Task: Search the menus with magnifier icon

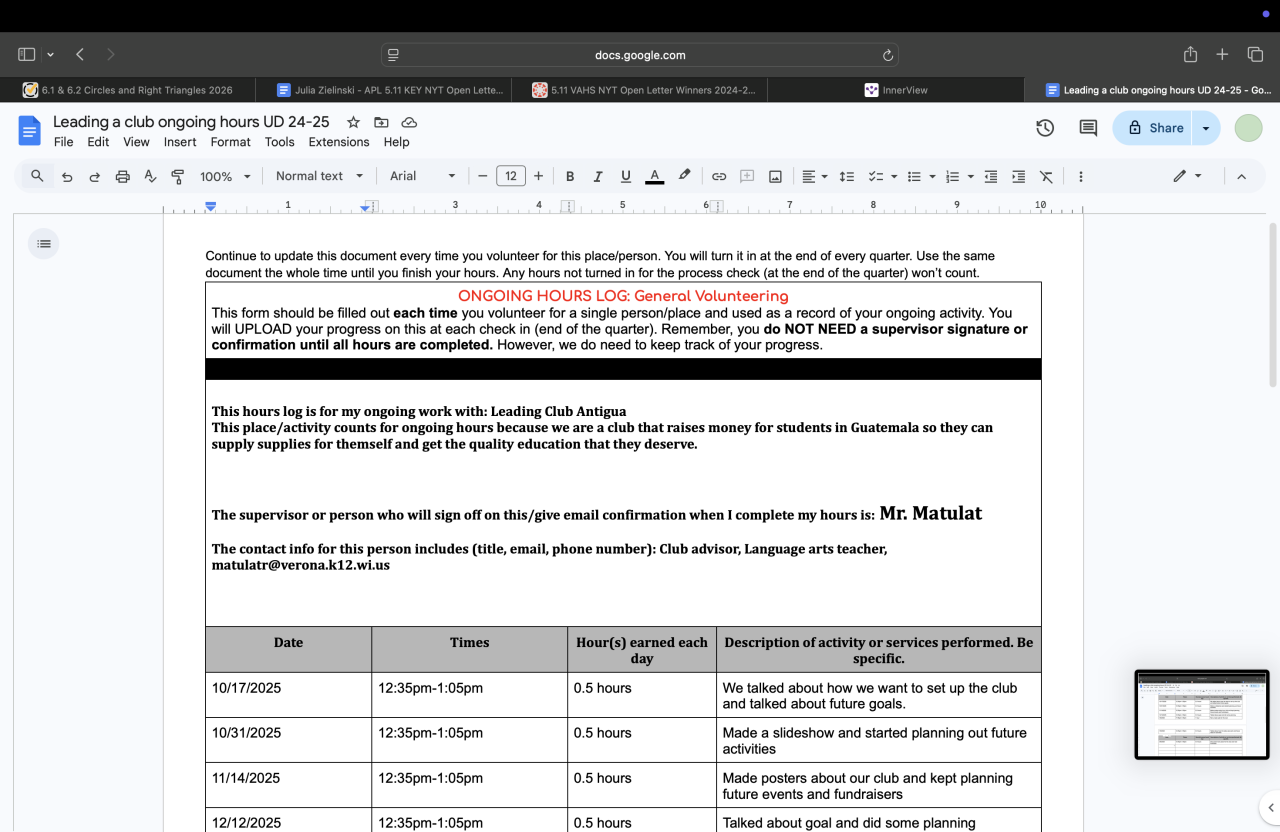Action: point(37,176)
